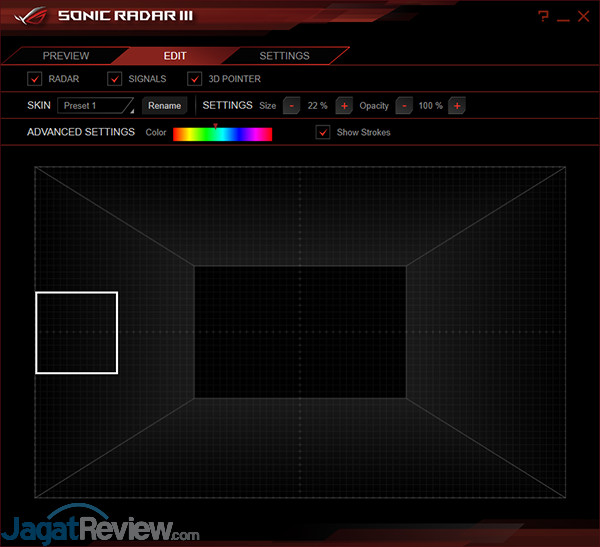
Task: Select the white radar position box
Action: tap(77, 333)
